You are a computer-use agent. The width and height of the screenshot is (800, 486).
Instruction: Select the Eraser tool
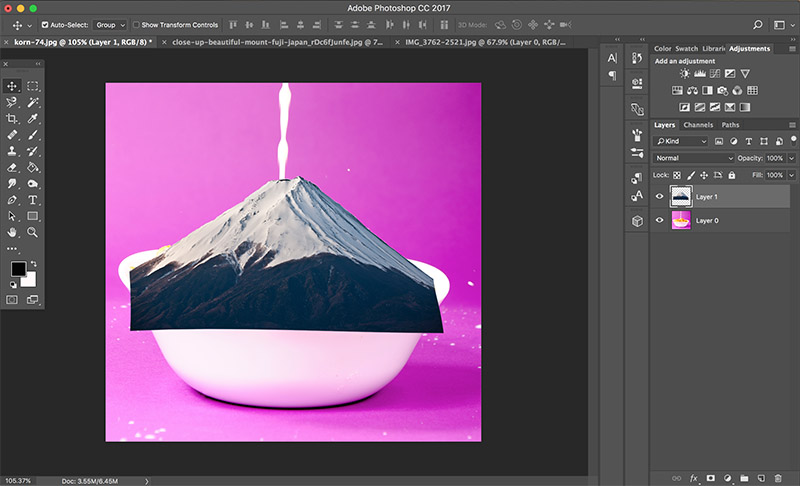point(12,167)
